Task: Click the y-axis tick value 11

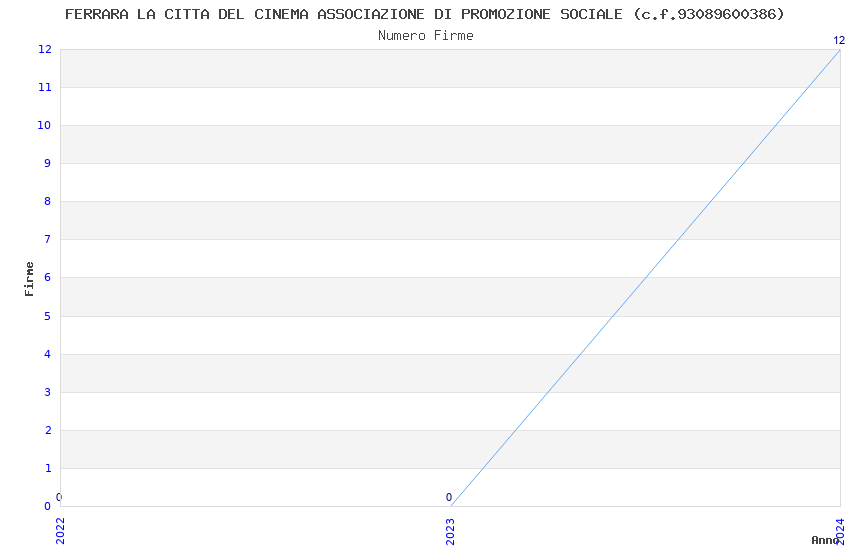Action: point(45,87)
